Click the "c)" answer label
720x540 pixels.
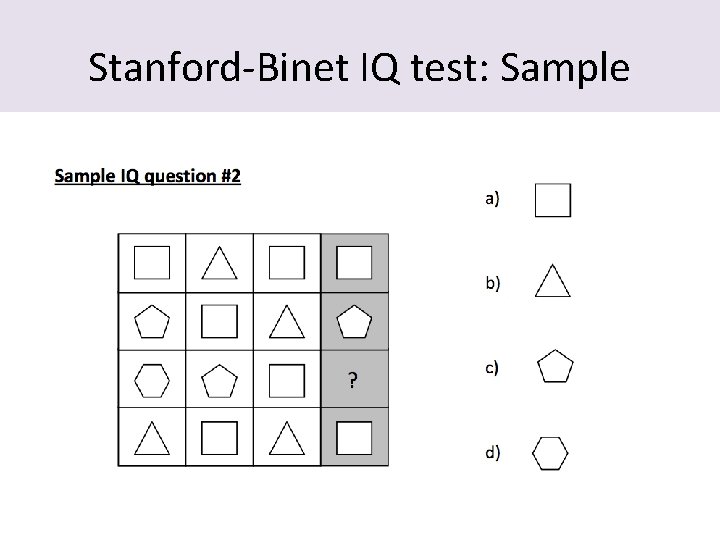[x=492, y=367]
